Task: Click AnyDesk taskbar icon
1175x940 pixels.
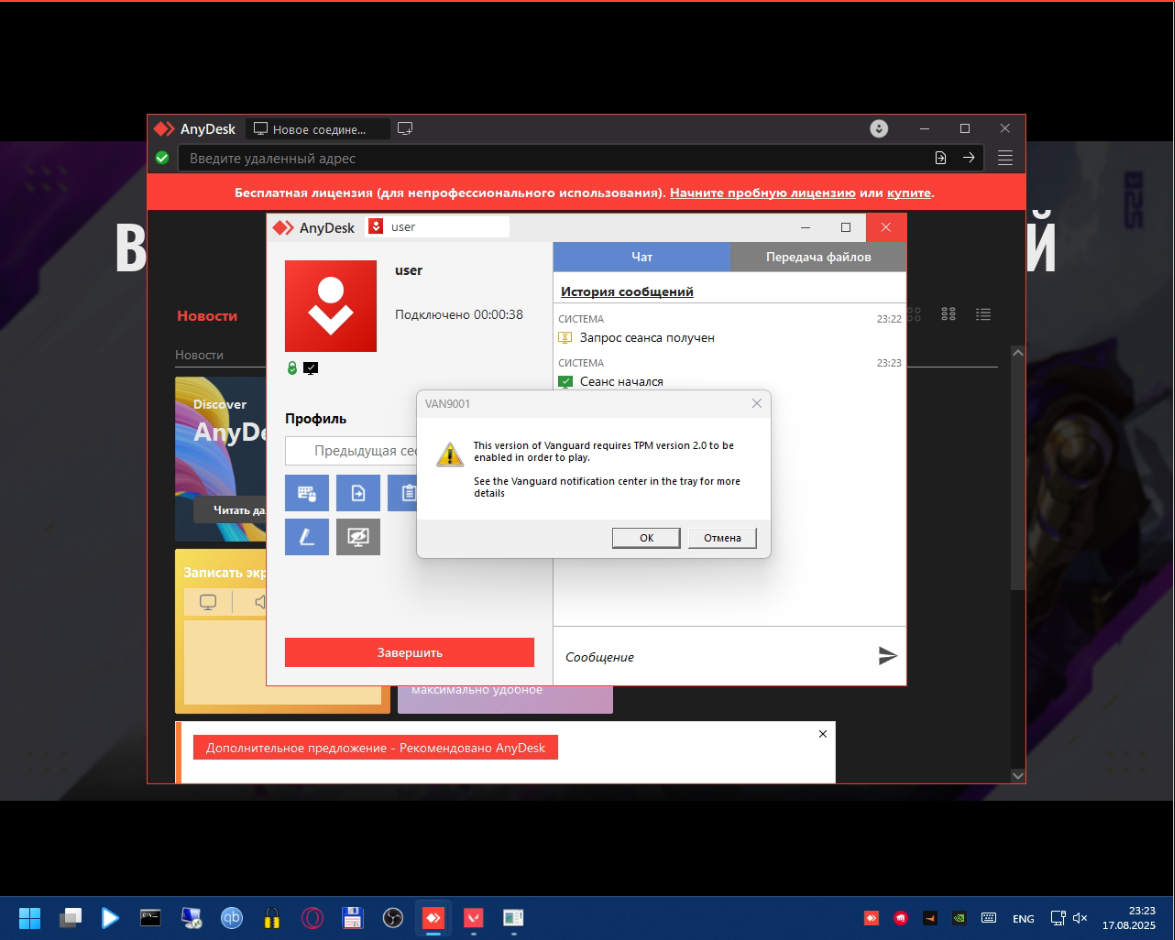Action: 433,918
